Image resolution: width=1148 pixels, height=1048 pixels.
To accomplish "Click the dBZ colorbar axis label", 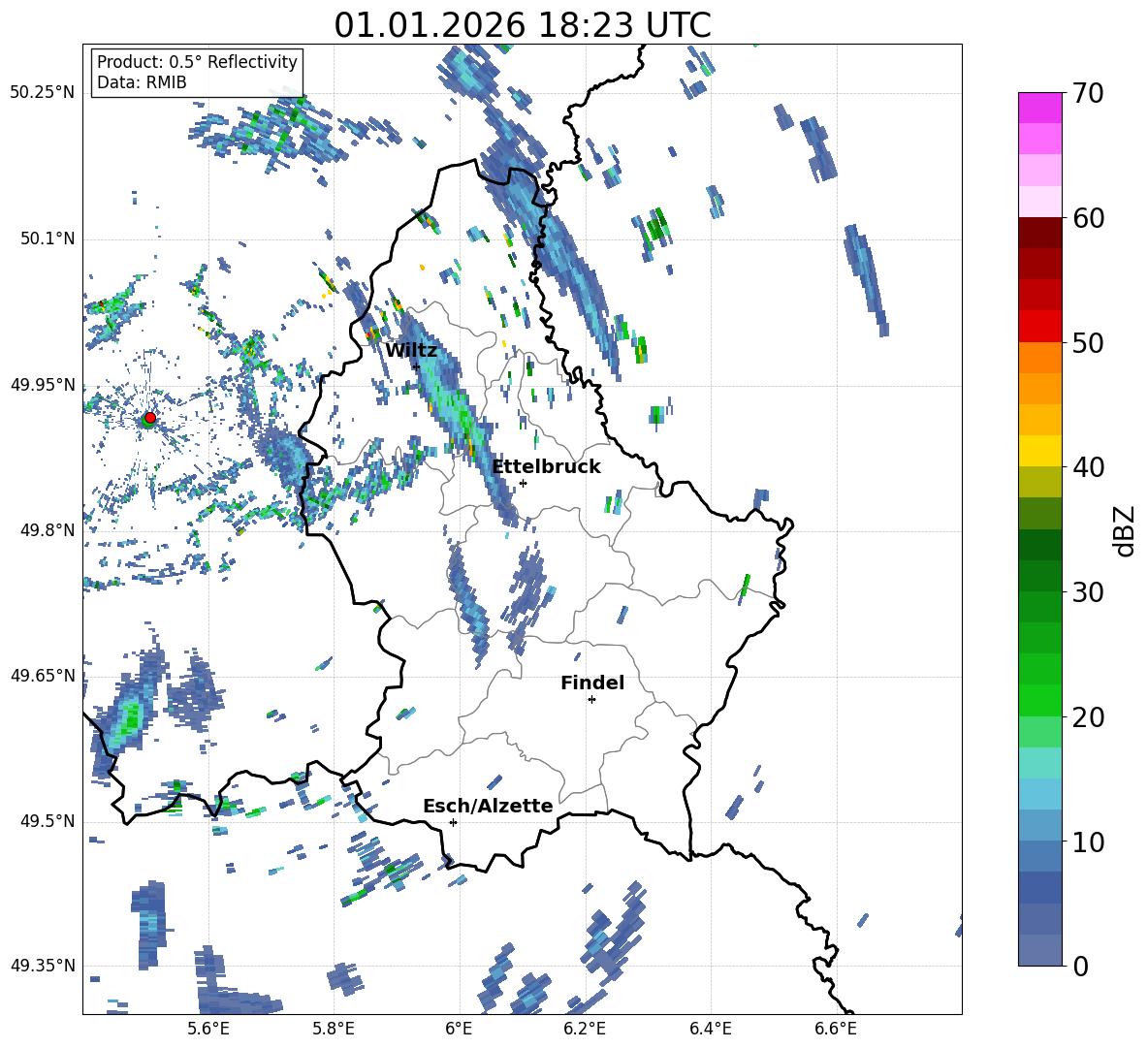I will [1125, 530].
